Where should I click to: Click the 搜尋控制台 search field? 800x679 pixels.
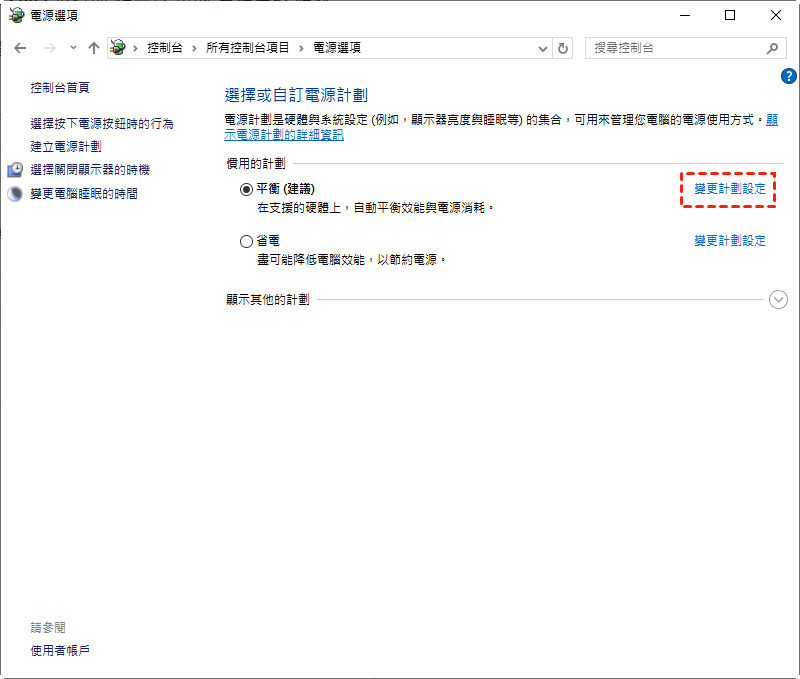[x=675, y=48]
